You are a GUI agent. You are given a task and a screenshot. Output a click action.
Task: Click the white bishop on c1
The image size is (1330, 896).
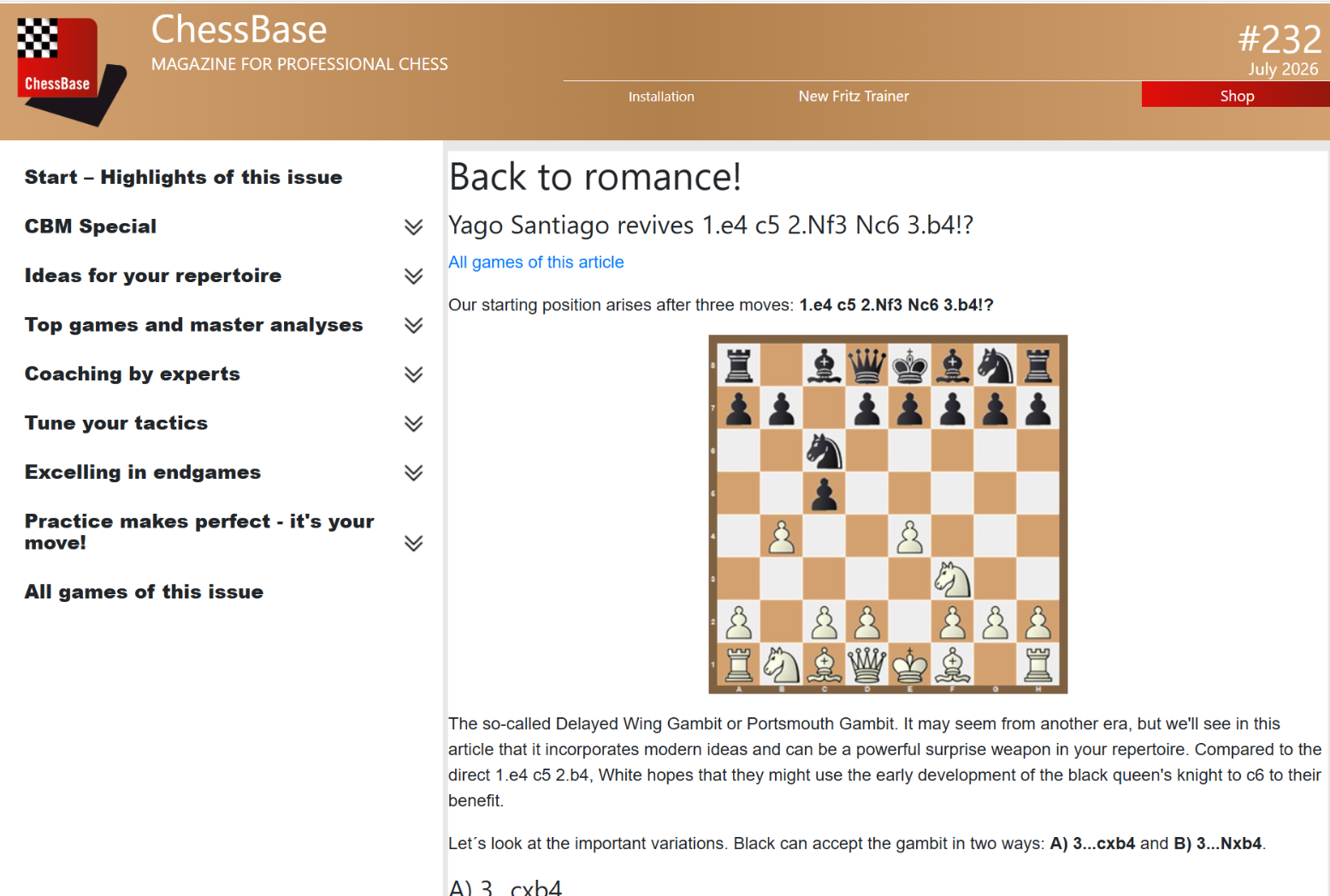point(825,664)
